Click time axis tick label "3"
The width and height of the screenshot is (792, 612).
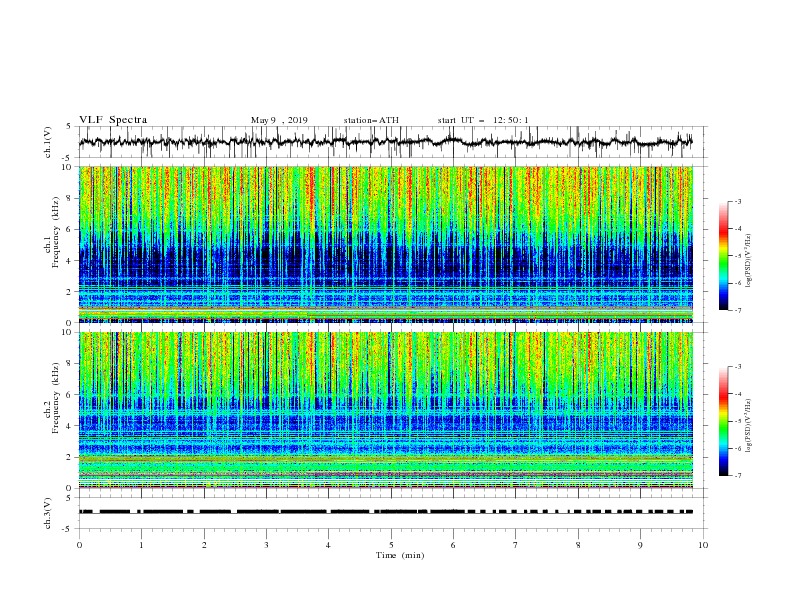tap(266, 545)
